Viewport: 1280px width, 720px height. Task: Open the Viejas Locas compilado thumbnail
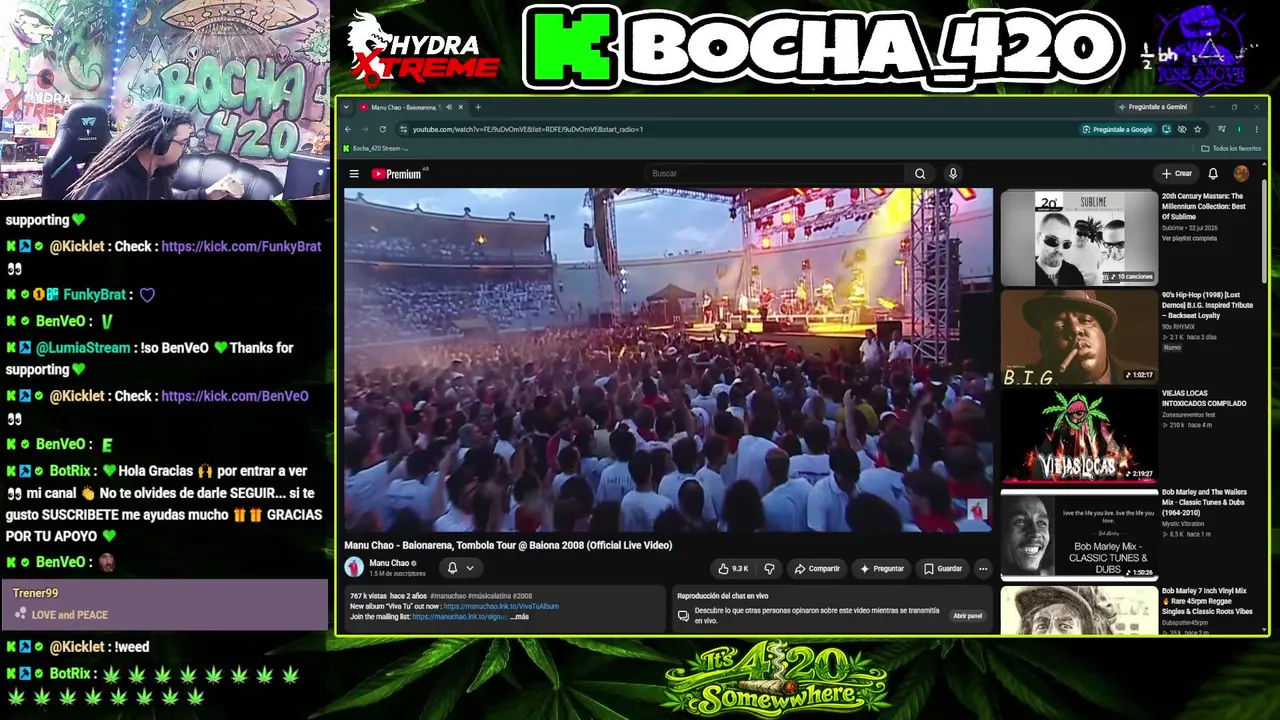point(1079,435)
